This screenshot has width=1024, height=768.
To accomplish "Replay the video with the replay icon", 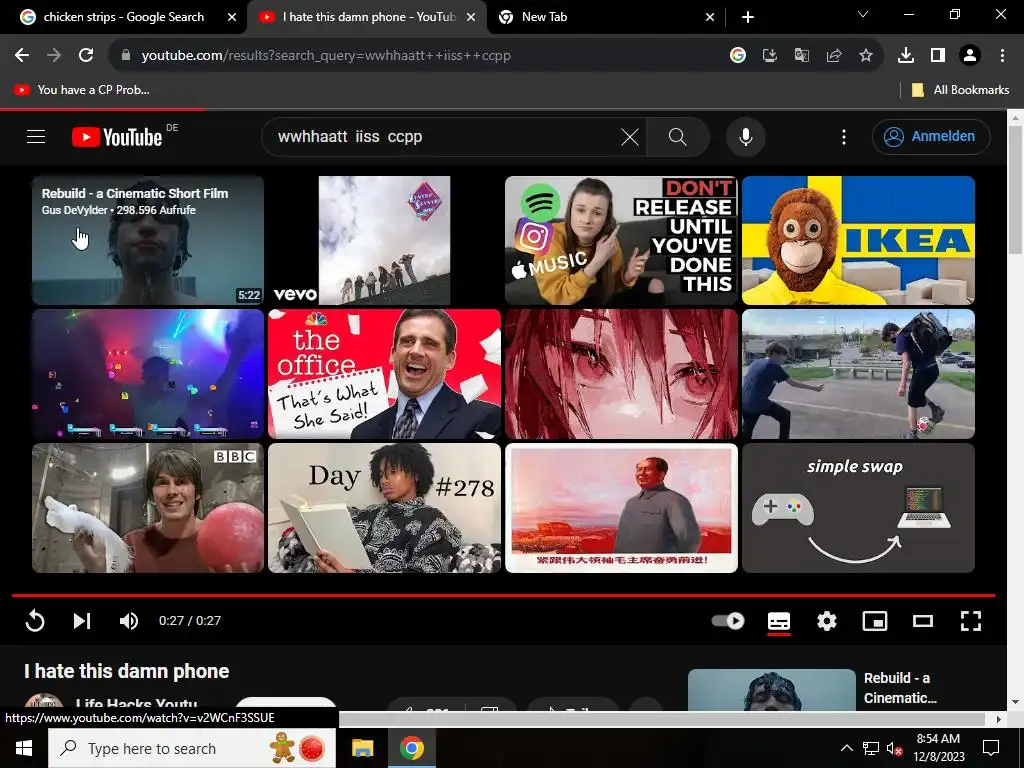I will [35, 620].
